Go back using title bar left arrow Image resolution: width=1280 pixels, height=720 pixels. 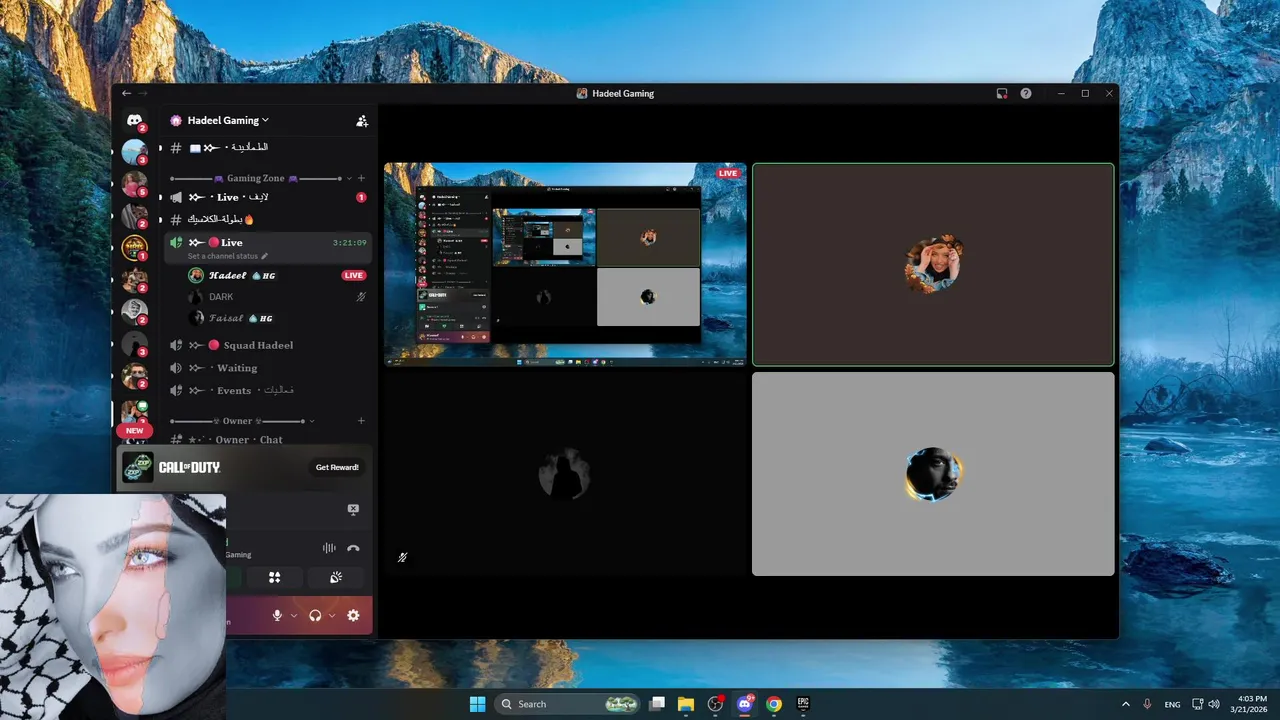(126, 93)
